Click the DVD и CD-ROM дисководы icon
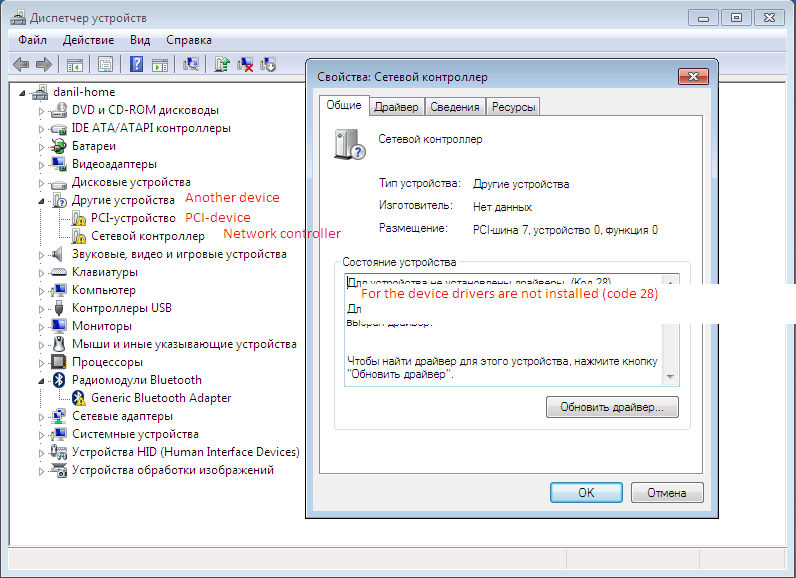Viewport: 796px width, 578px height. click(x=59, y=110)
